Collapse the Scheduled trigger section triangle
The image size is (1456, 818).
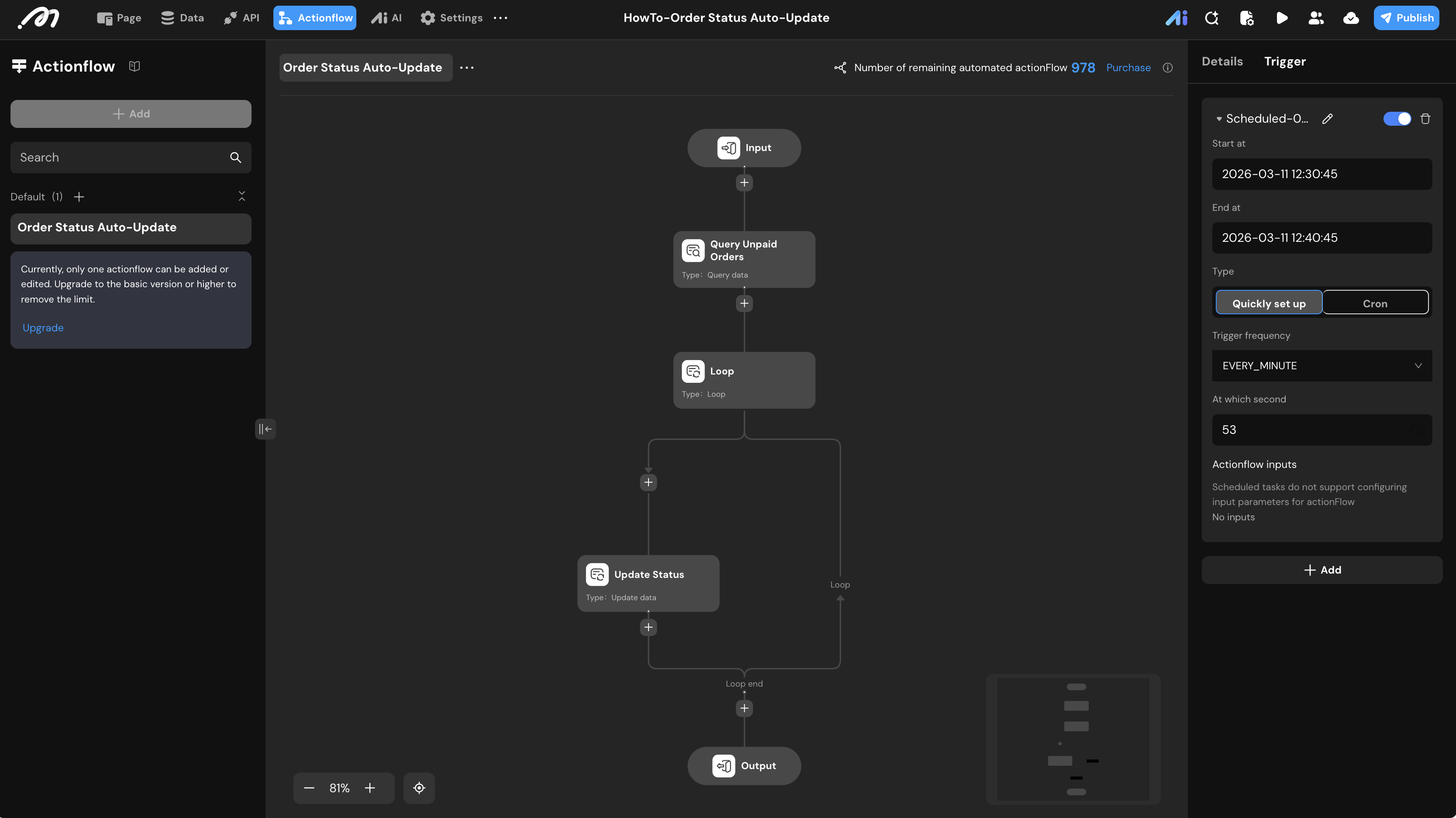click(x=1219, y=119)
